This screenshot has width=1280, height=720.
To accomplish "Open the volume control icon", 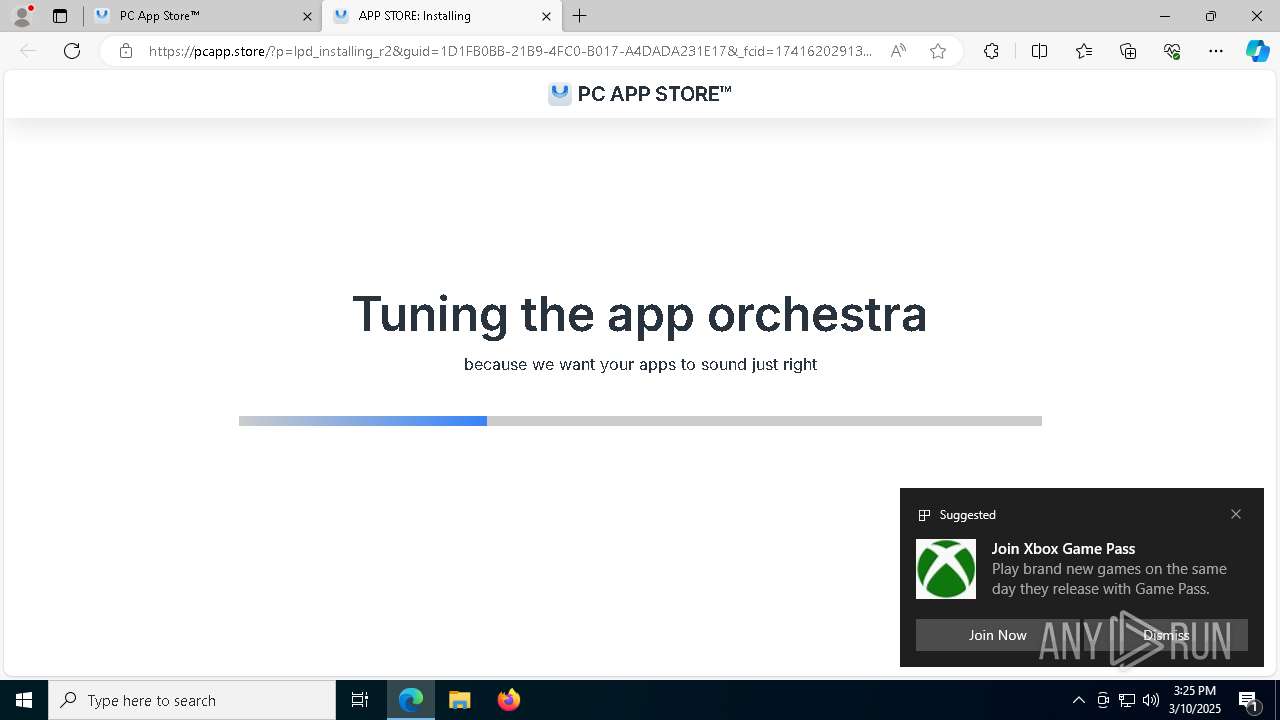I will (1151, 700).
